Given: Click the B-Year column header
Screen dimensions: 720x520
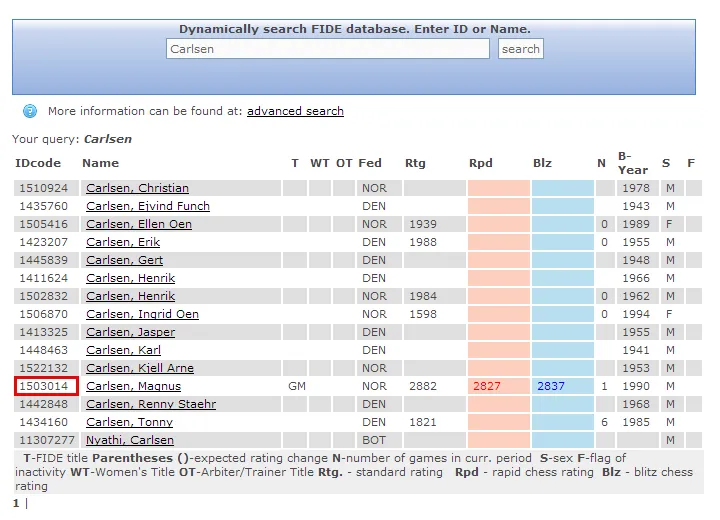Looking at the screenshot, I should click(x=633, y=163).
